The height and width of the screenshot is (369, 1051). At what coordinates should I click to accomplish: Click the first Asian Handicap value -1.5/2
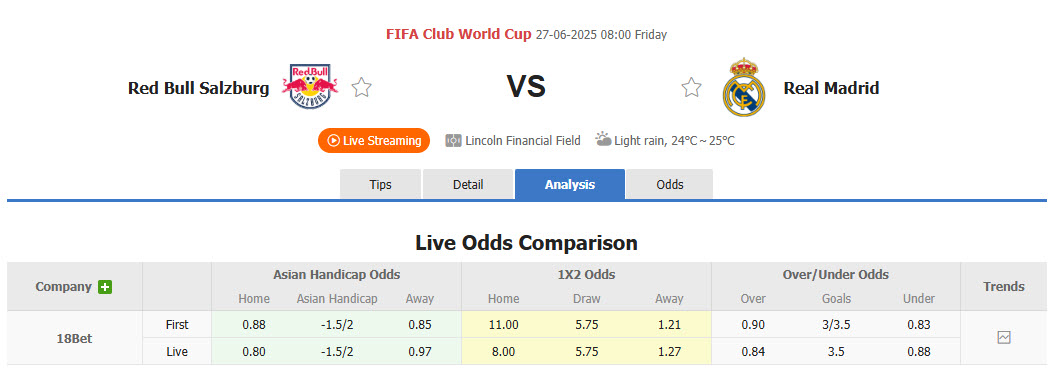coord(337,325)
